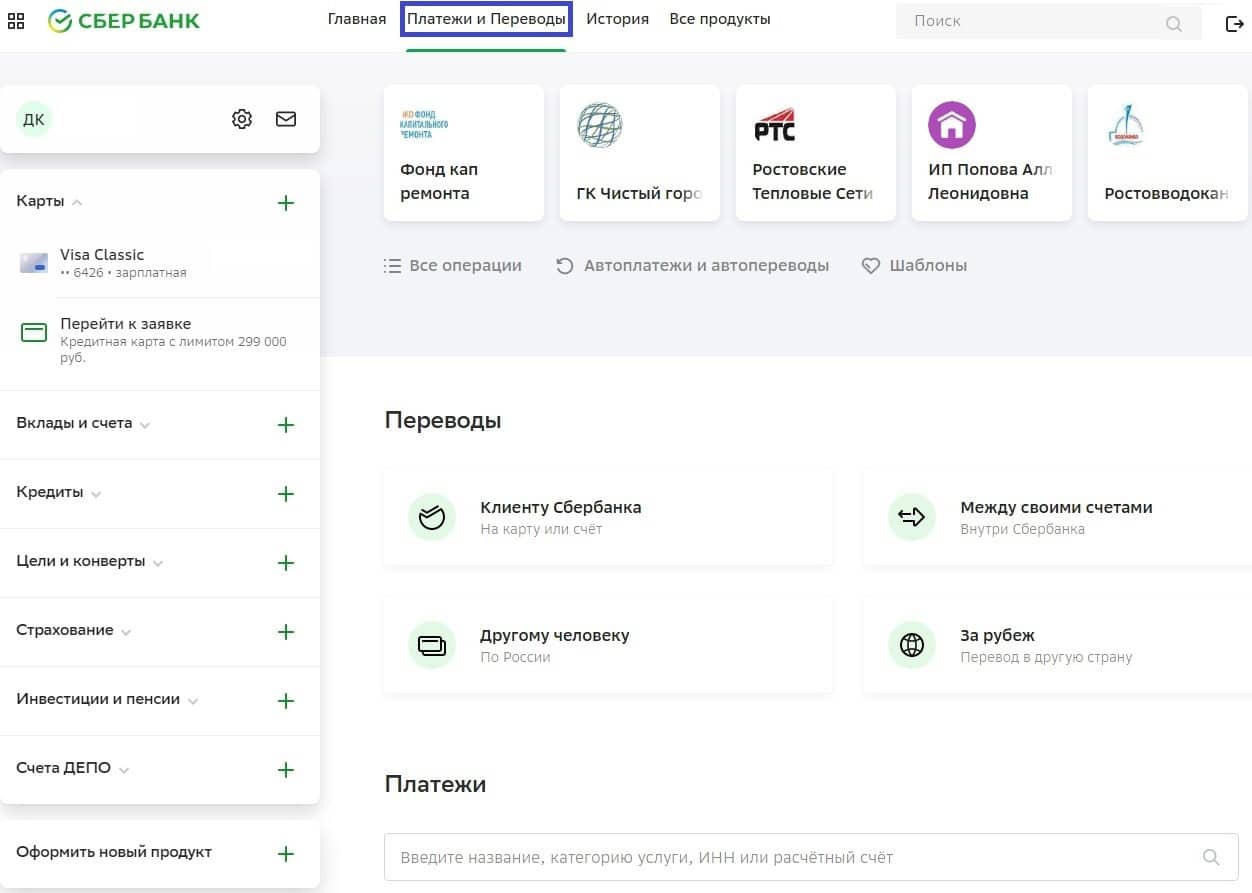Image resolution: width=1252 pixels, height=893 pixels.
Task: Expand the Инвестиции и пенсии section
Action: [107, 700]
